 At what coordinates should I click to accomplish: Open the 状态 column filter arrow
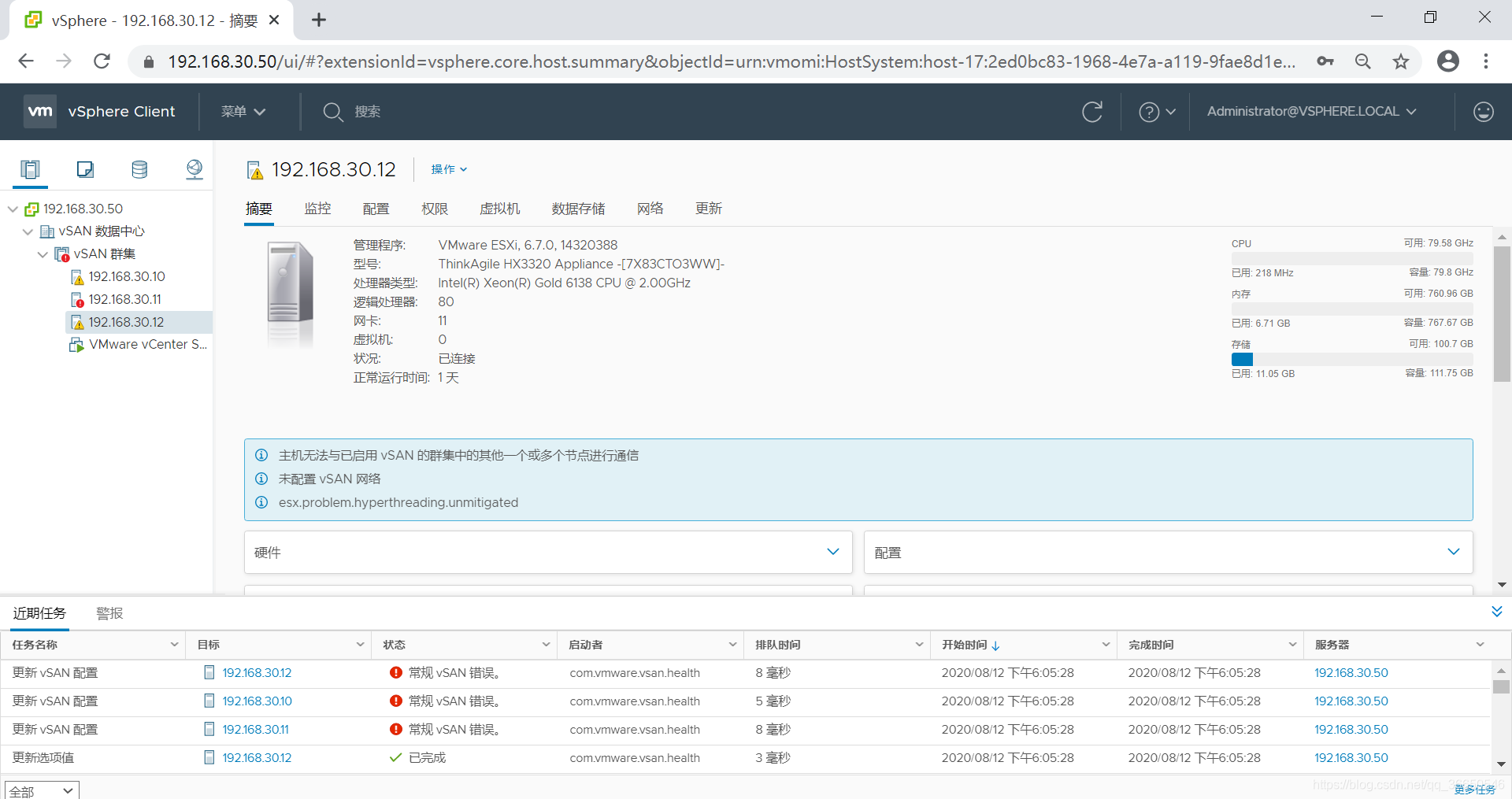pyautogui.click(x=546, y=645)
